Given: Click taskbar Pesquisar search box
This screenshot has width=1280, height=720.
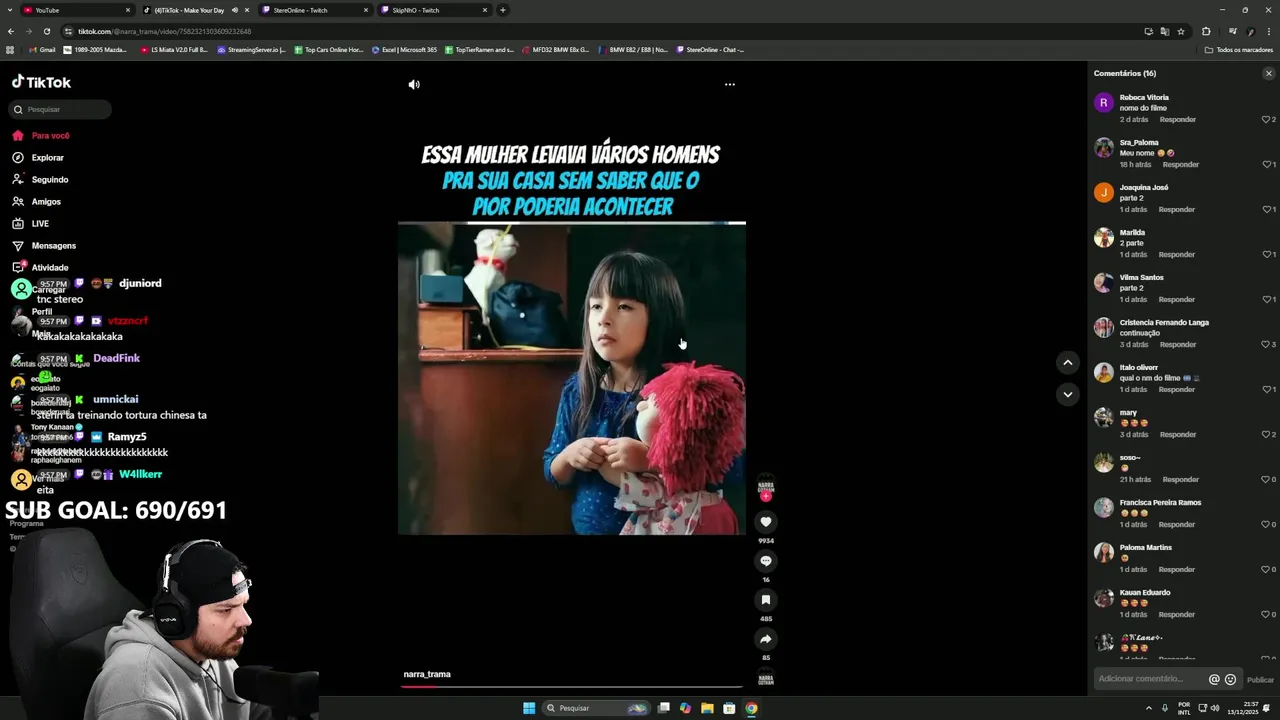Looking at the screenshot, I should pyautogui.click(x=596, y=708).
